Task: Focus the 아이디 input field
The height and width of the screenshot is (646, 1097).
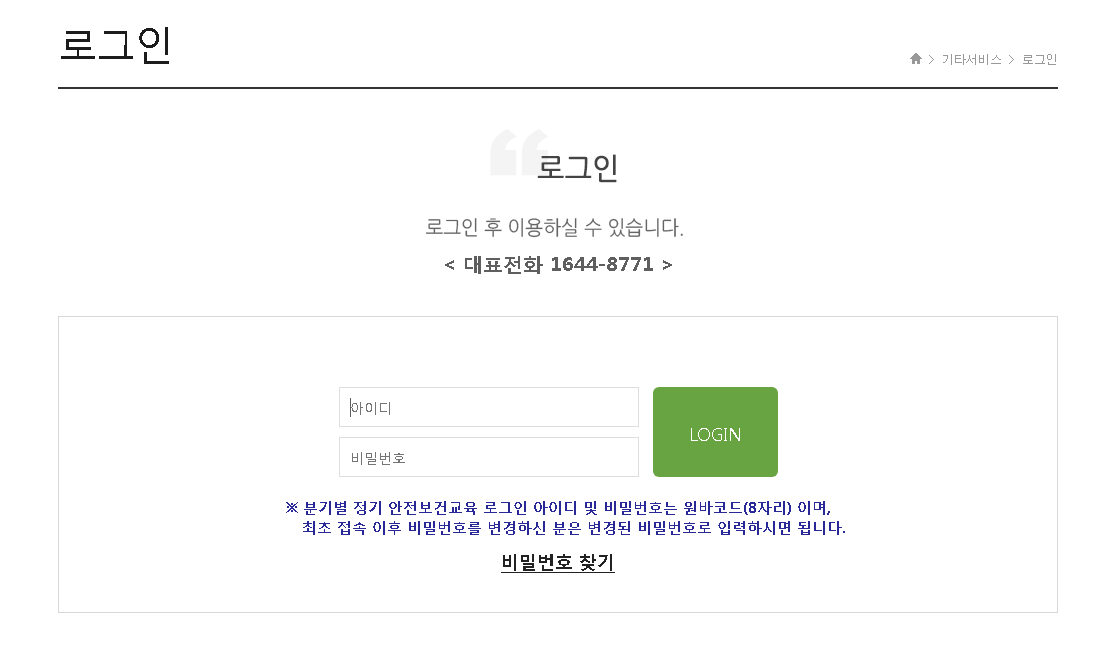Action: (488, 407)
